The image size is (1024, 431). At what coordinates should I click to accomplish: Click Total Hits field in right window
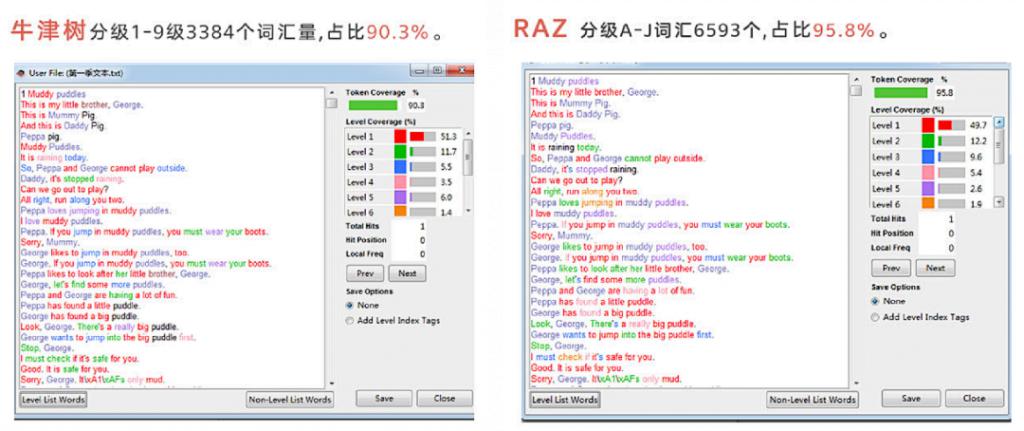click(936, 219)
